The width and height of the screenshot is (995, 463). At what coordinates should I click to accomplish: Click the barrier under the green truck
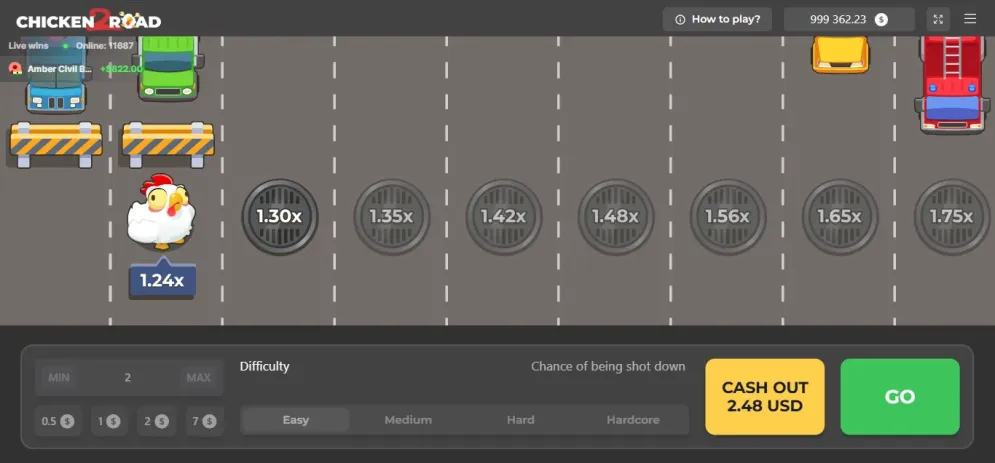pos(168,144)
